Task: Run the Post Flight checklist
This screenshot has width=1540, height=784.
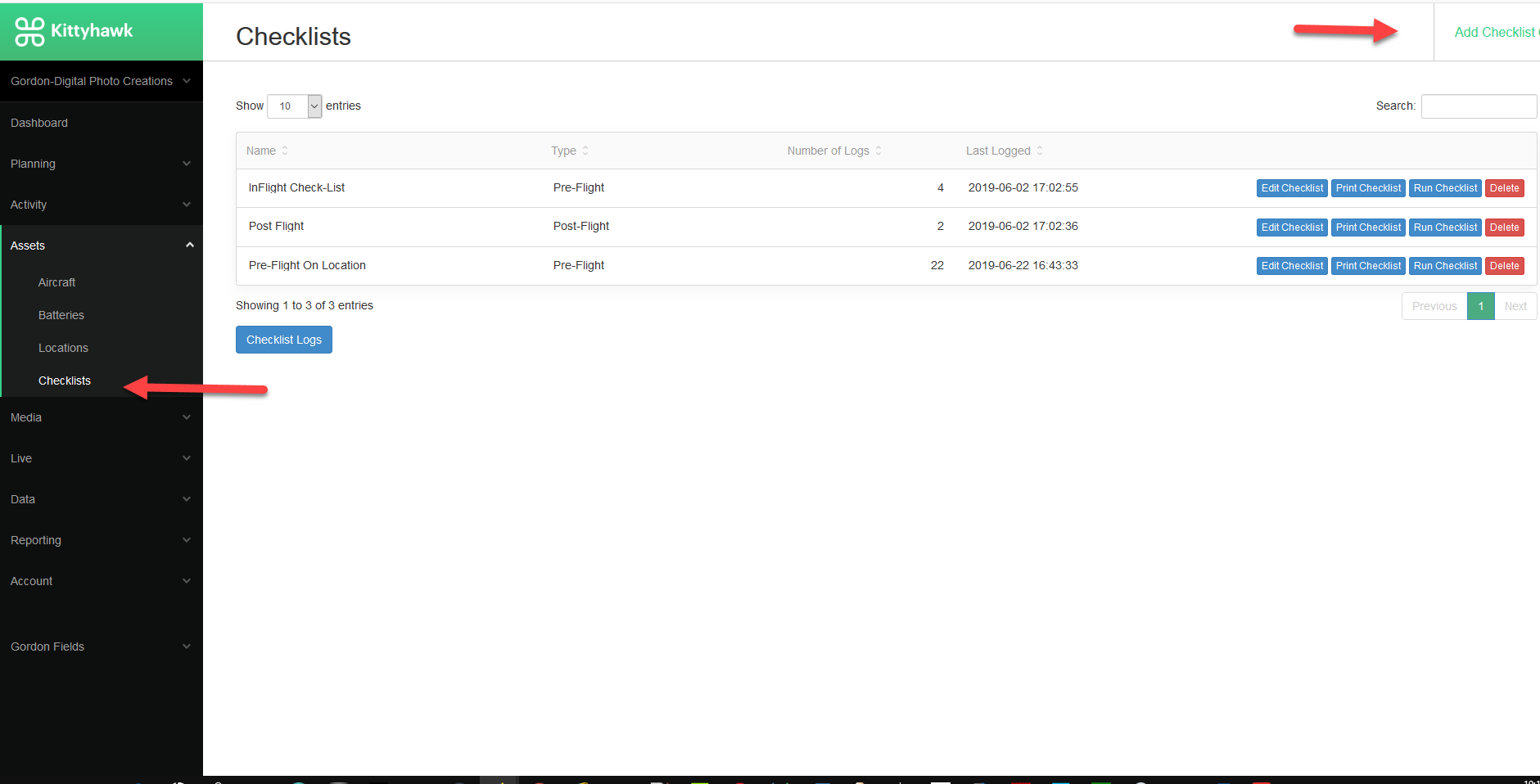Action: point(1445,228)
